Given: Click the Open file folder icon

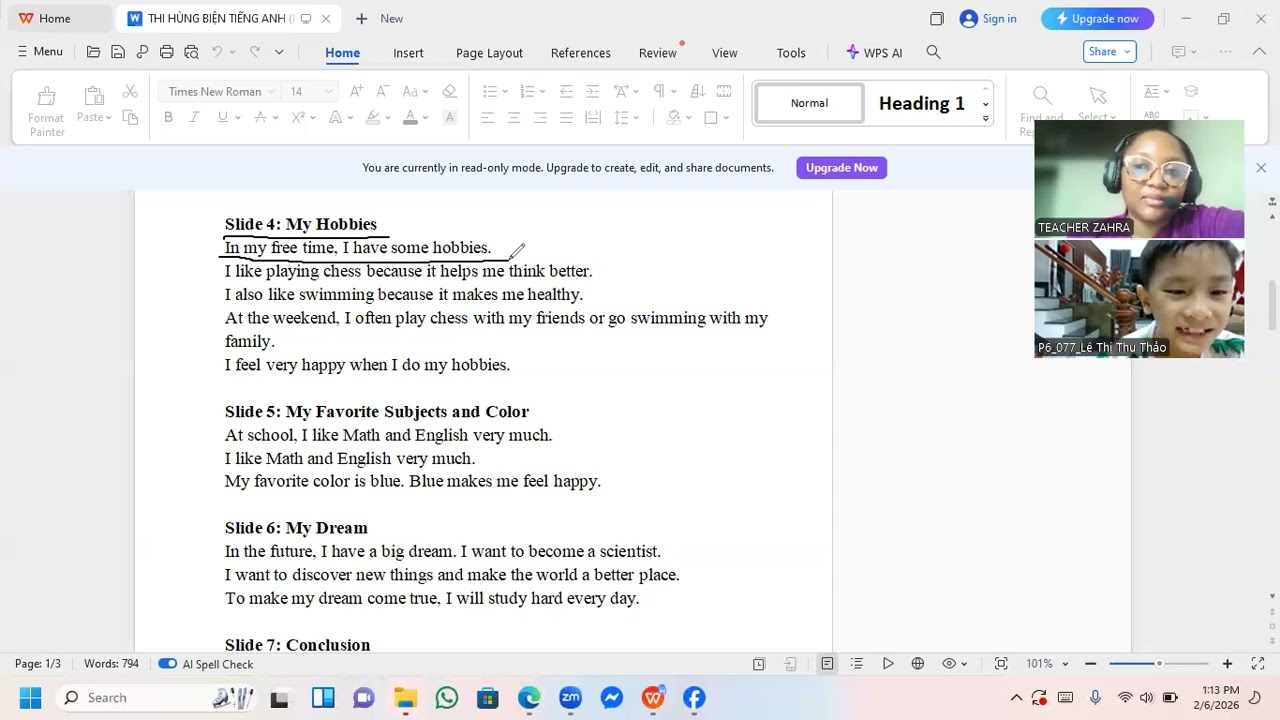Looking at the screenshot, I should pyautogui.click(x=93, y=52).
